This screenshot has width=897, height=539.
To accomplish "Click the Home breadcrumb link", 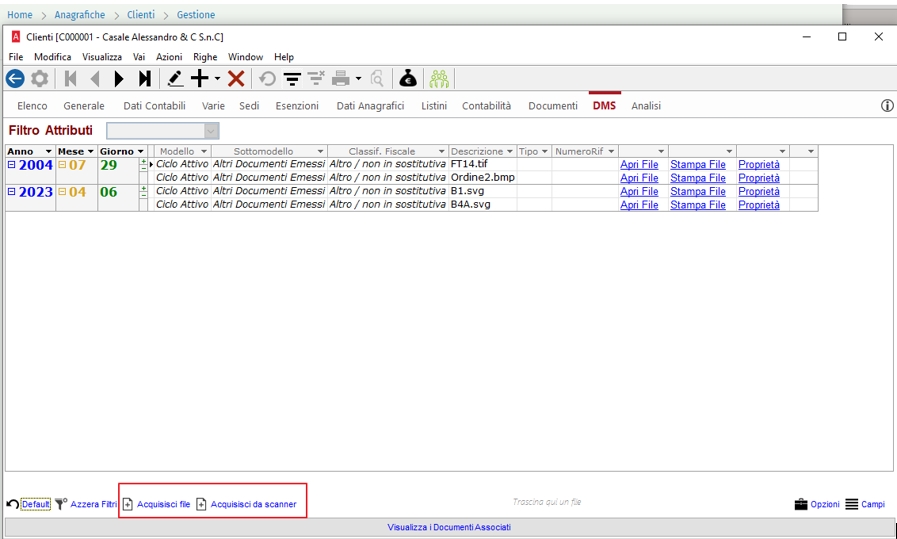I will 19,15.
